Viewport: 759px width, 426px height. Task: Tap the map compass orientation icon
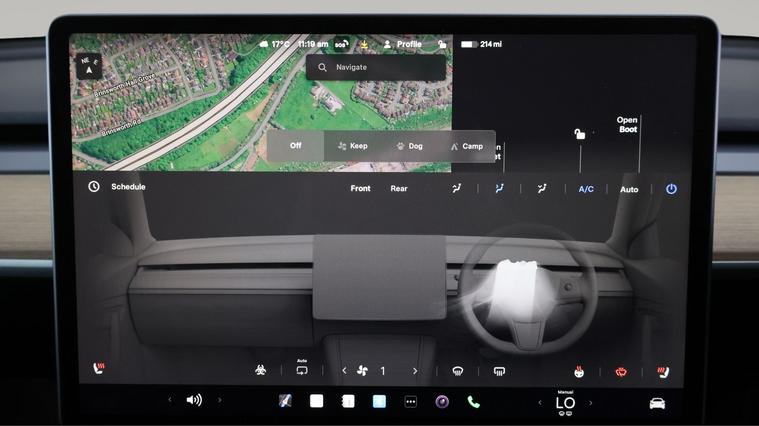(x=89, y=66)
